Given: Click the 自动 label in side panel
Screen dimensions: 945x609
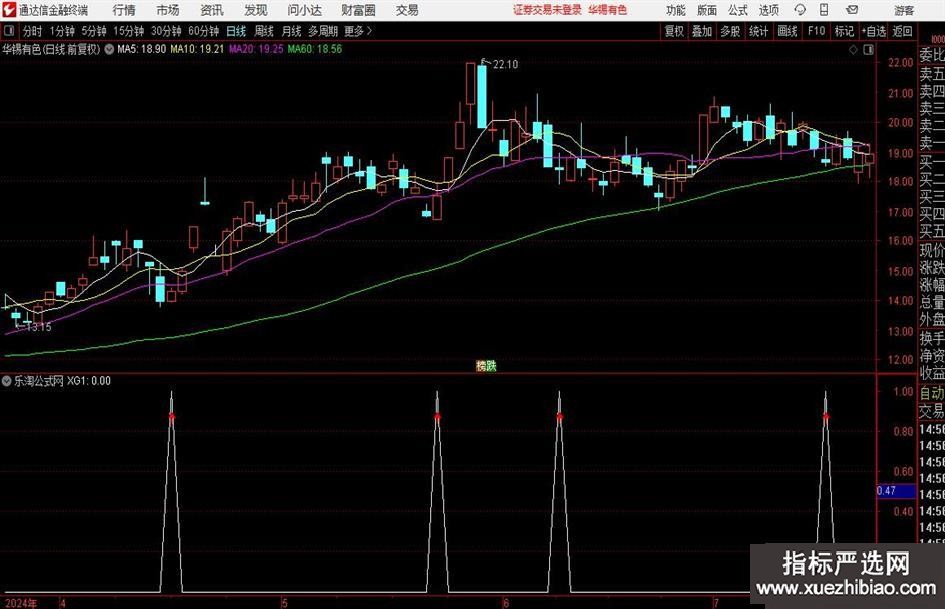Looking at the screenshot, I should point(932,393).
